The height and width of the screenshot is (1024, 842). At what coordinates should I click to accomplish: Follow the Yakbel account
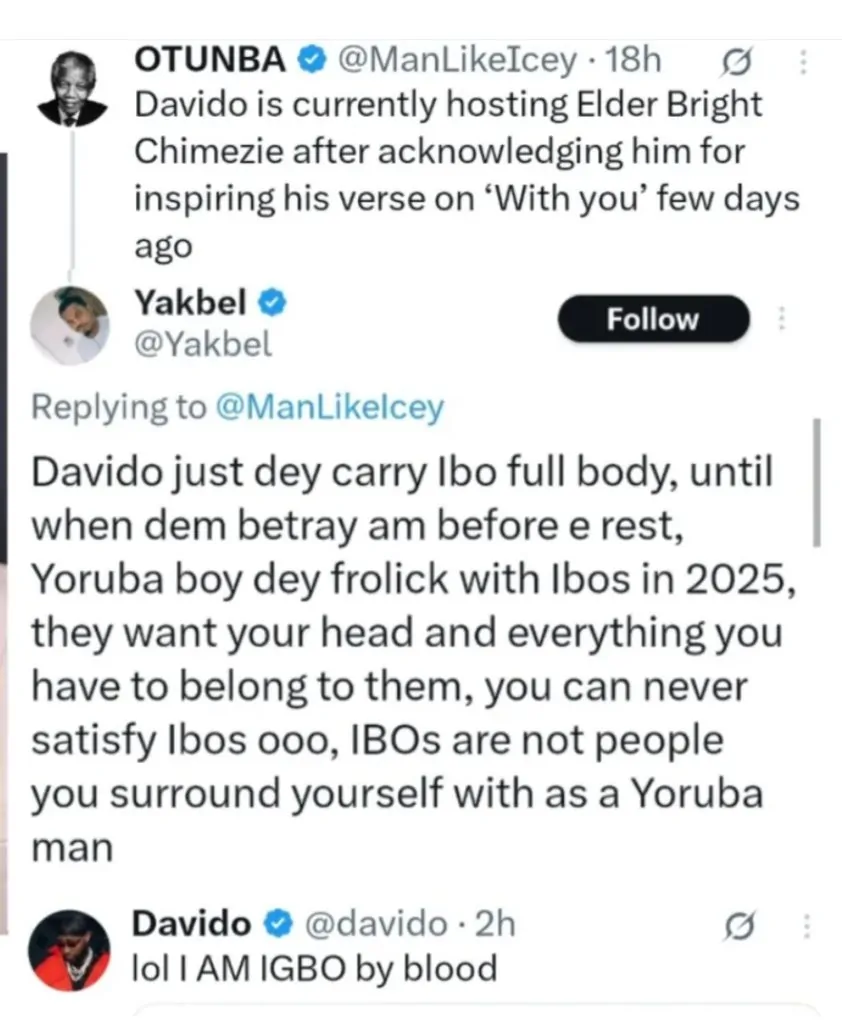(653, 320)
